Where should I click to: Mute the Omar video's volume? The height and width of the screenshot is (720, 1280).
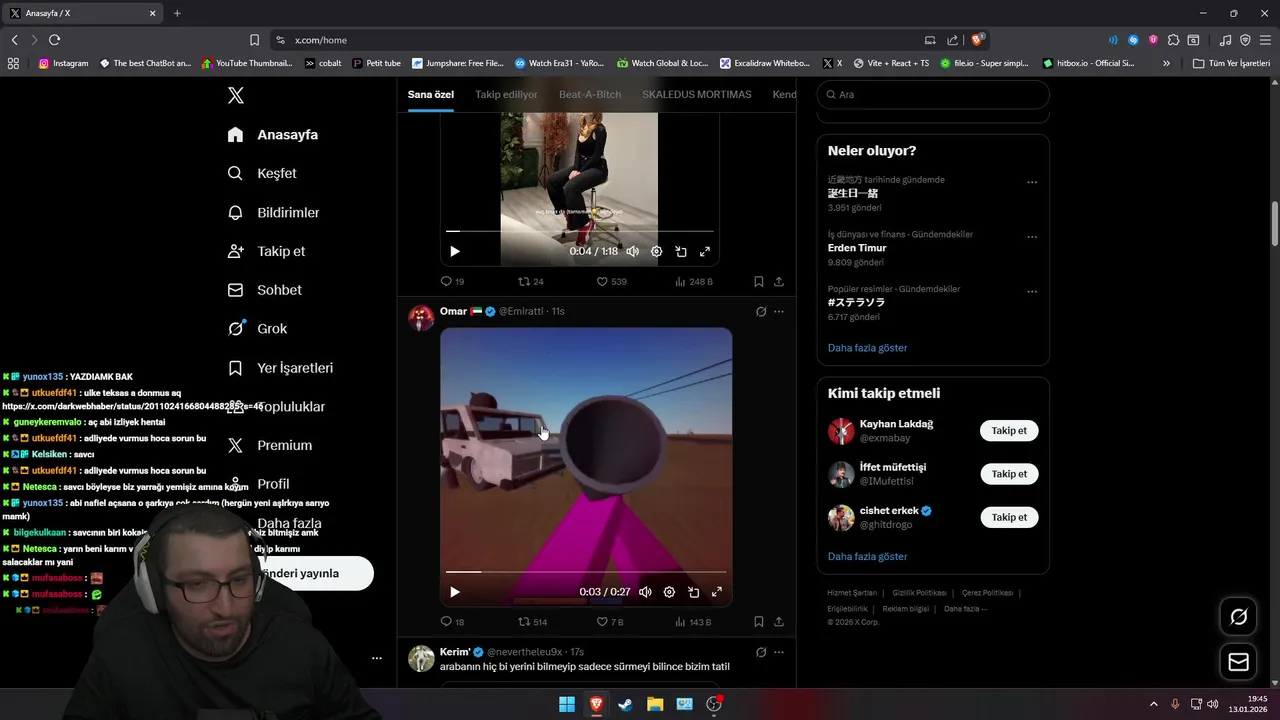click(645, 592)
